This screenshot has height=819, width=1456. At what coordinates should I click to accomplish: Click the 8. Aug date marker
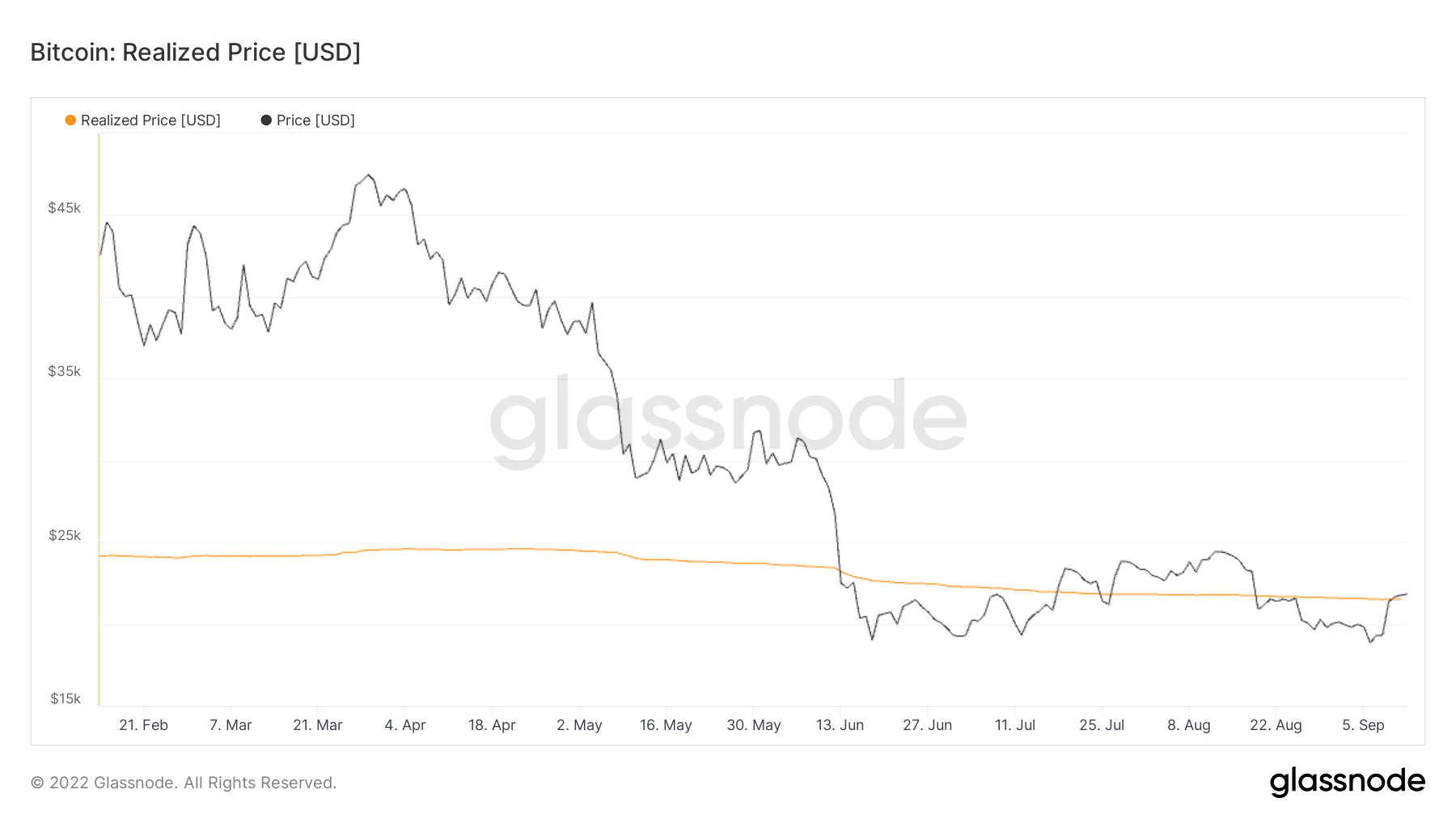1189,725
